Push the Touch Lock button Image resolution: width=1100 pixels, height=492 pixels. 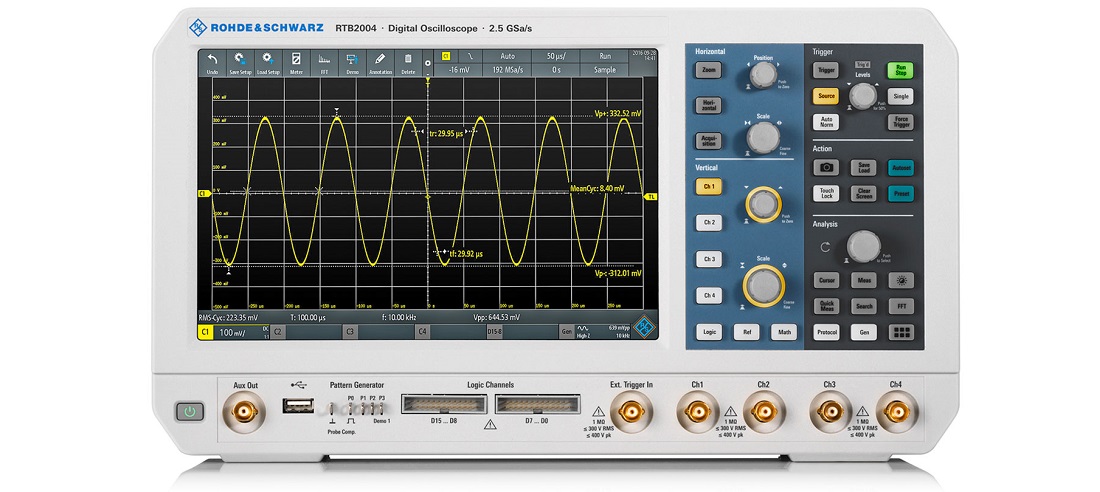click(x=826, y=193)
